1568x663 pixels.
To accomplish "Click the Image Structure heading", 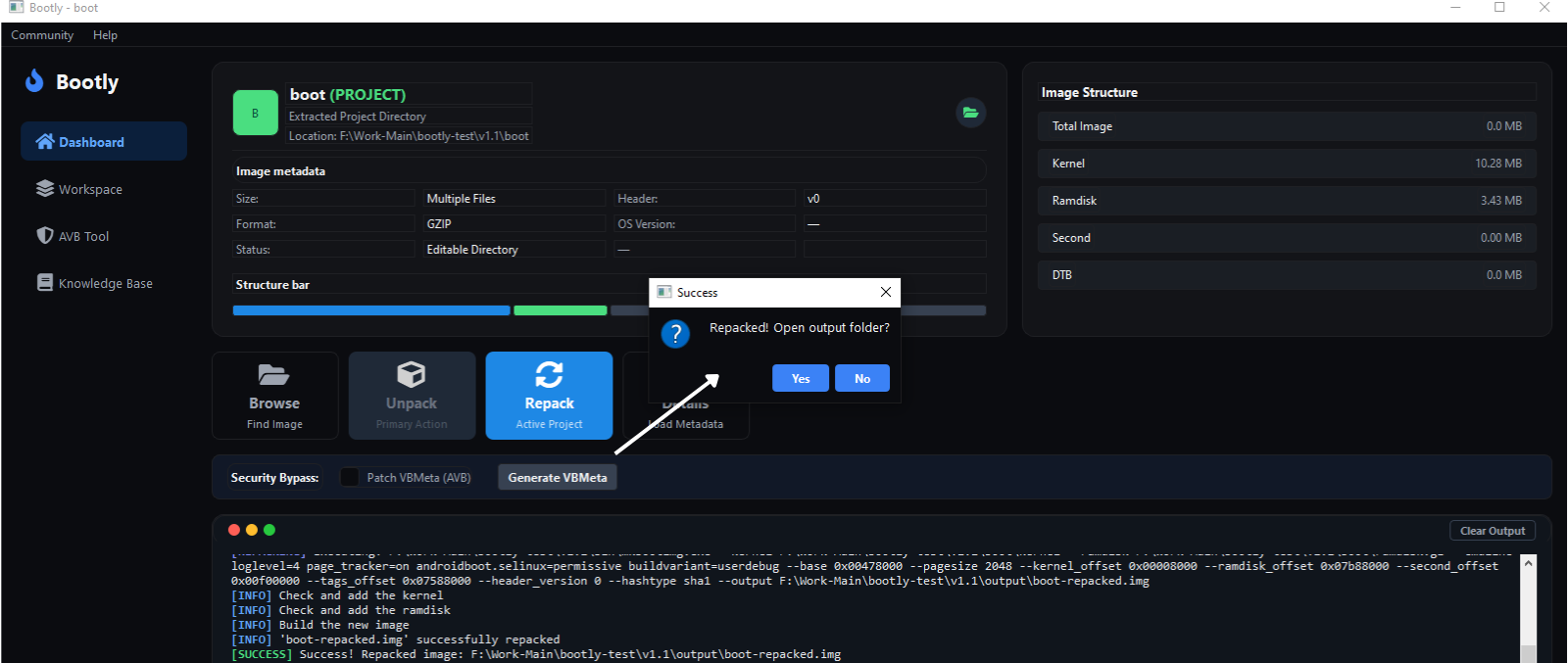I will pos(1090,92).
